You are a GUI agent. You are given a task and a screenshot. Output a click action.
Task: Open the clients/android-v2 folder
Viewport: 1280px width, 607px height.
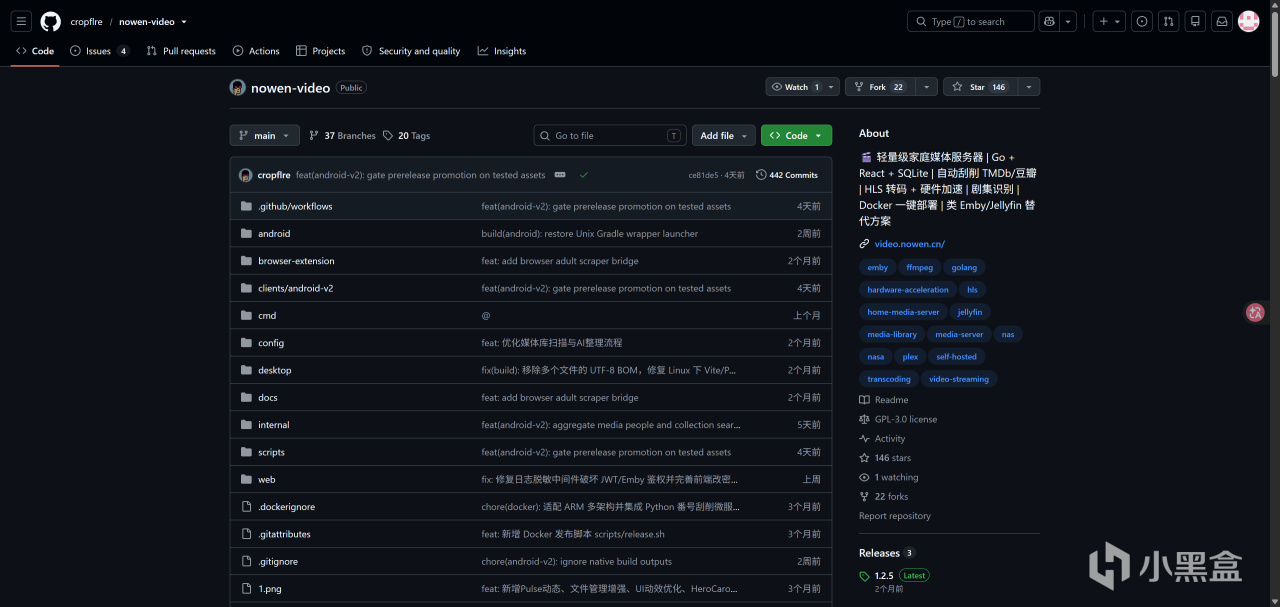[x=296, y=288]
